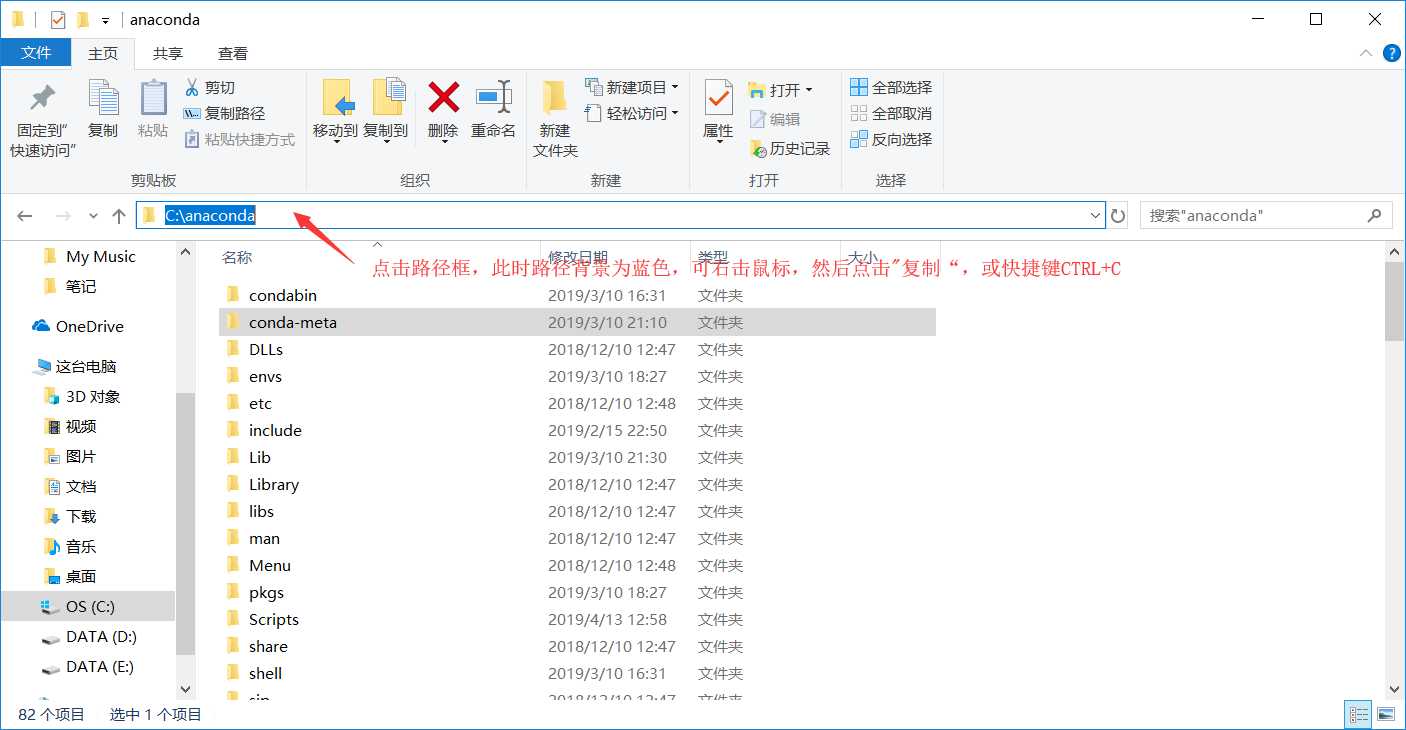Switch to details view in status bar
Image resolution: width=1406 pixels, height=730 pixels.
point(1359,715)
